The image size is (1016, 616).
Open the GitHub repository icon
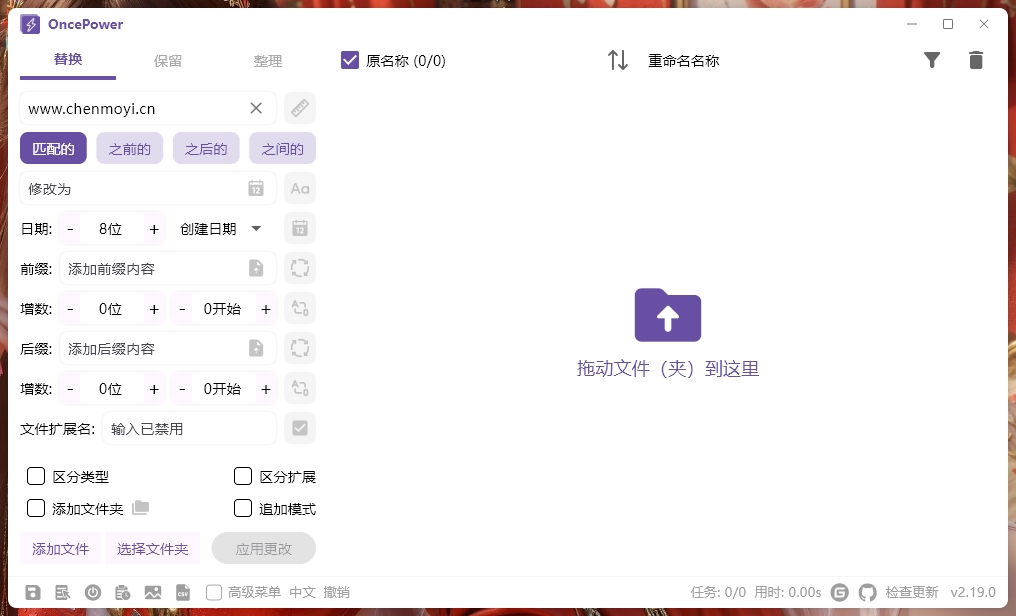pyautogui.click(x=867, y=592)
